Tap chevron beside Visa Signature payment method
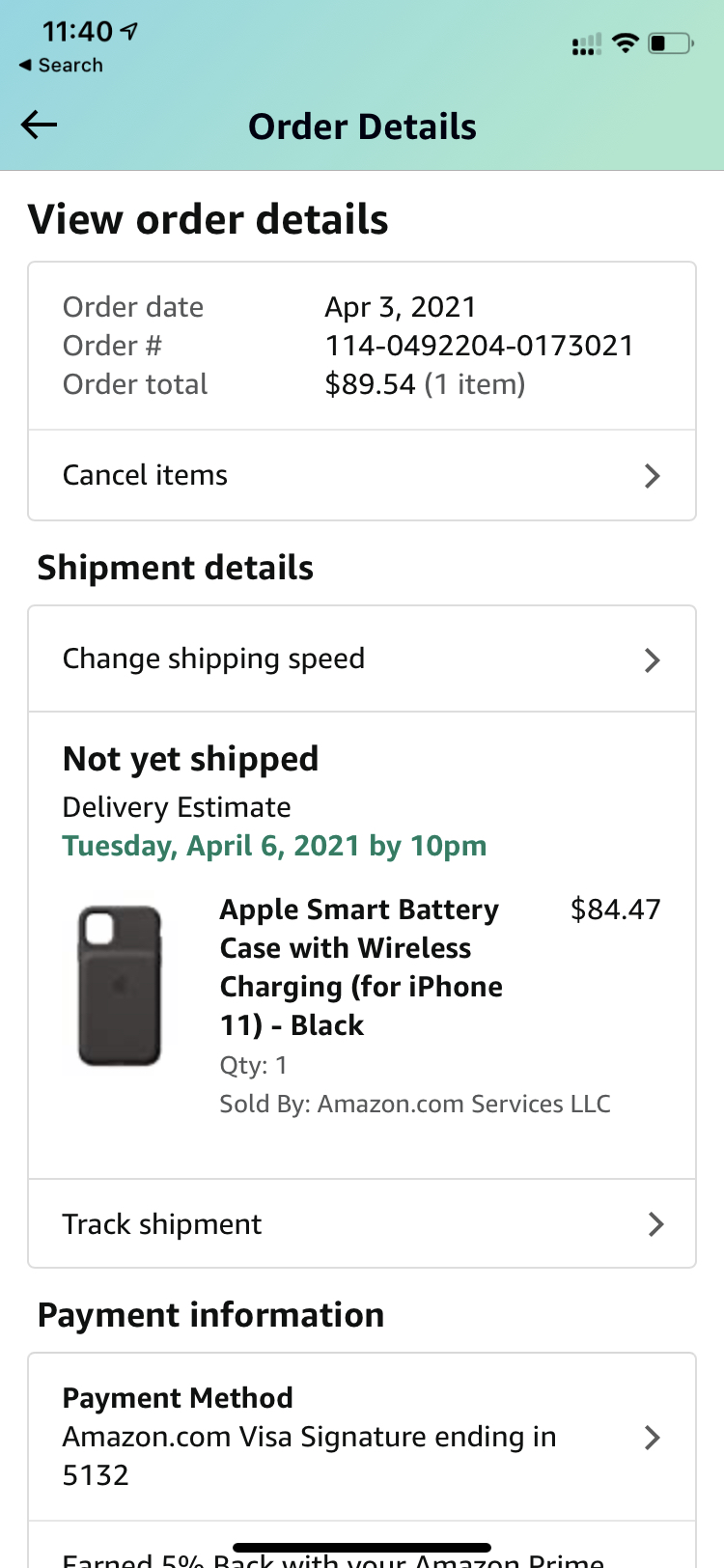This screenshot has height=1568, width=724. coord(653,1437)
